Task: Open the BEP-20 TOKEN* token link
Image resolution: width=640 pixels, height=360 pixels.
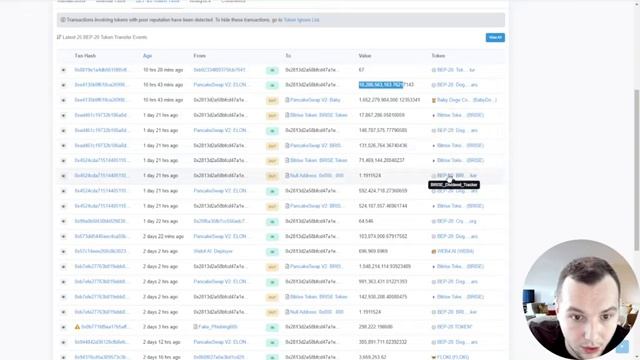Action: (454, 327)
